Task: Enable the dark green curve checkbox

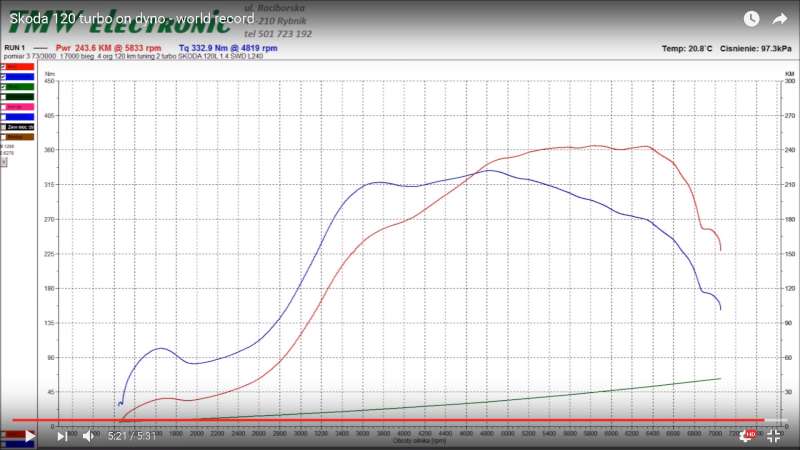Action: [x=3, y=96]
